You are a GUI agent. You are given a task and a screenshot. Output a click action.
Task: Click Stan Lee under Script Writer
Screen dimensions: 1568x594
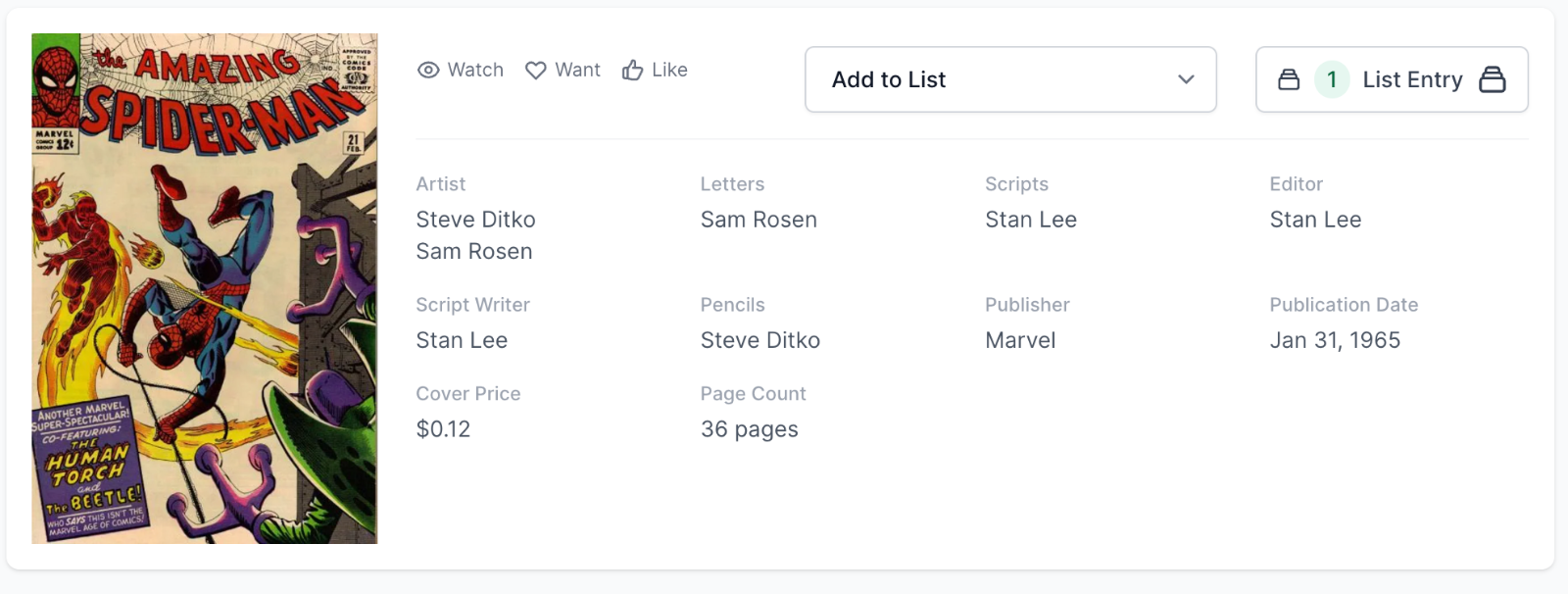pos(462,340)
